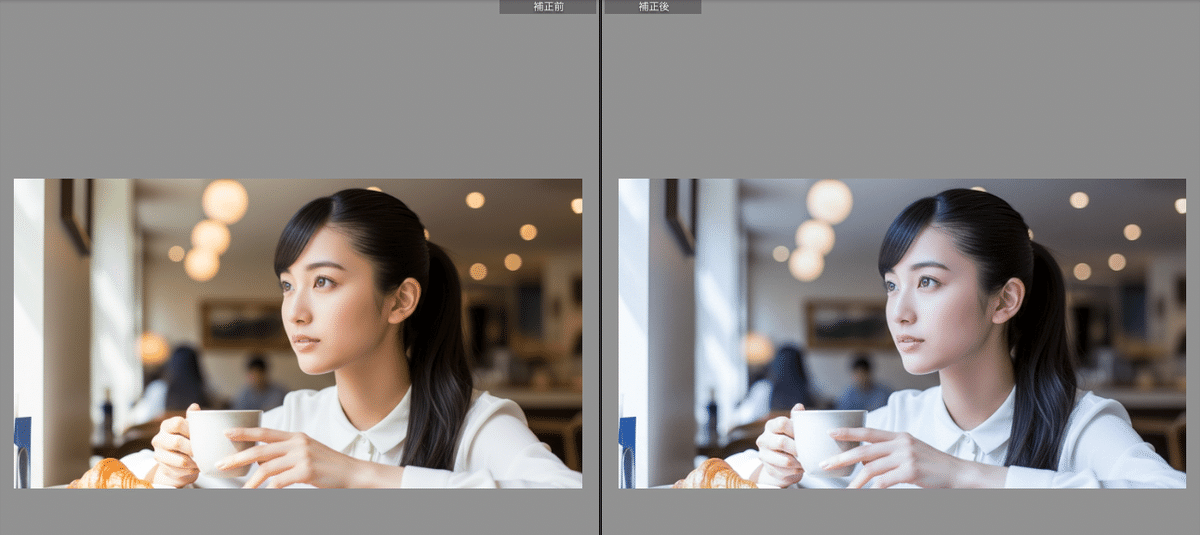Click the shirt collar in the before image
Viewport: 1200px width, 535px height.
point(369,432)
